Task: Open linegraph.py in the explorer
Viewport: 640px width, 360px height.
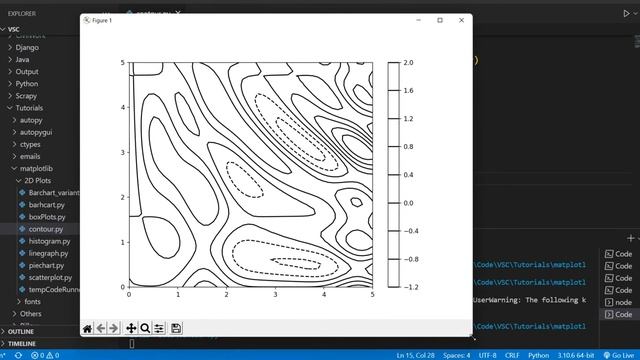Action: 48,253
